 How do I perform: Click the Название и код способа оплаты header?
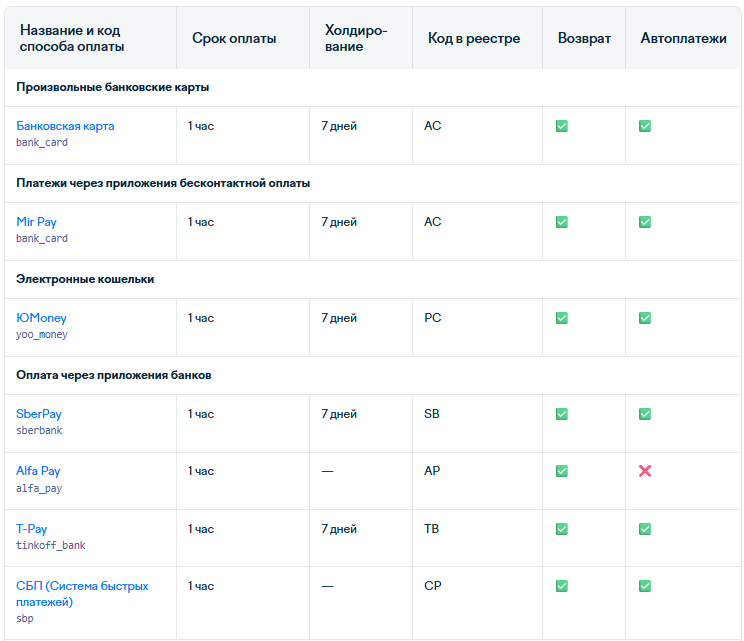[x=72, y=38]
